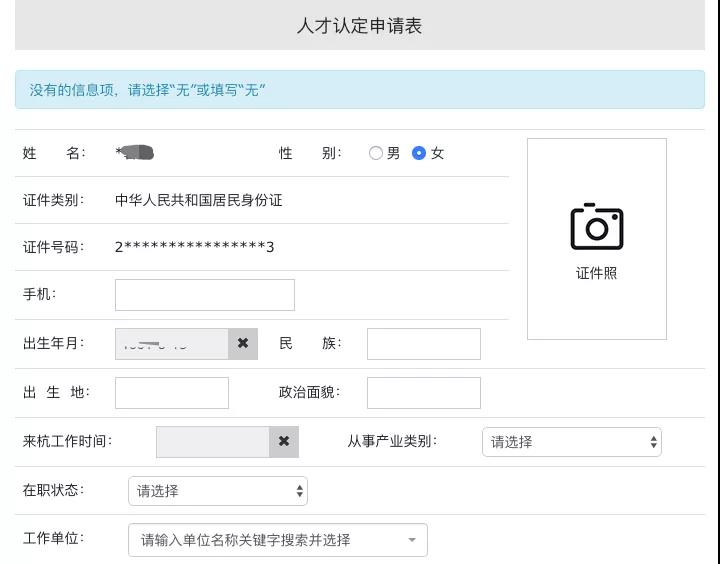Screen dimensions: 720x564
Task: Click into the 民族 input field
Action: (424, 344)
